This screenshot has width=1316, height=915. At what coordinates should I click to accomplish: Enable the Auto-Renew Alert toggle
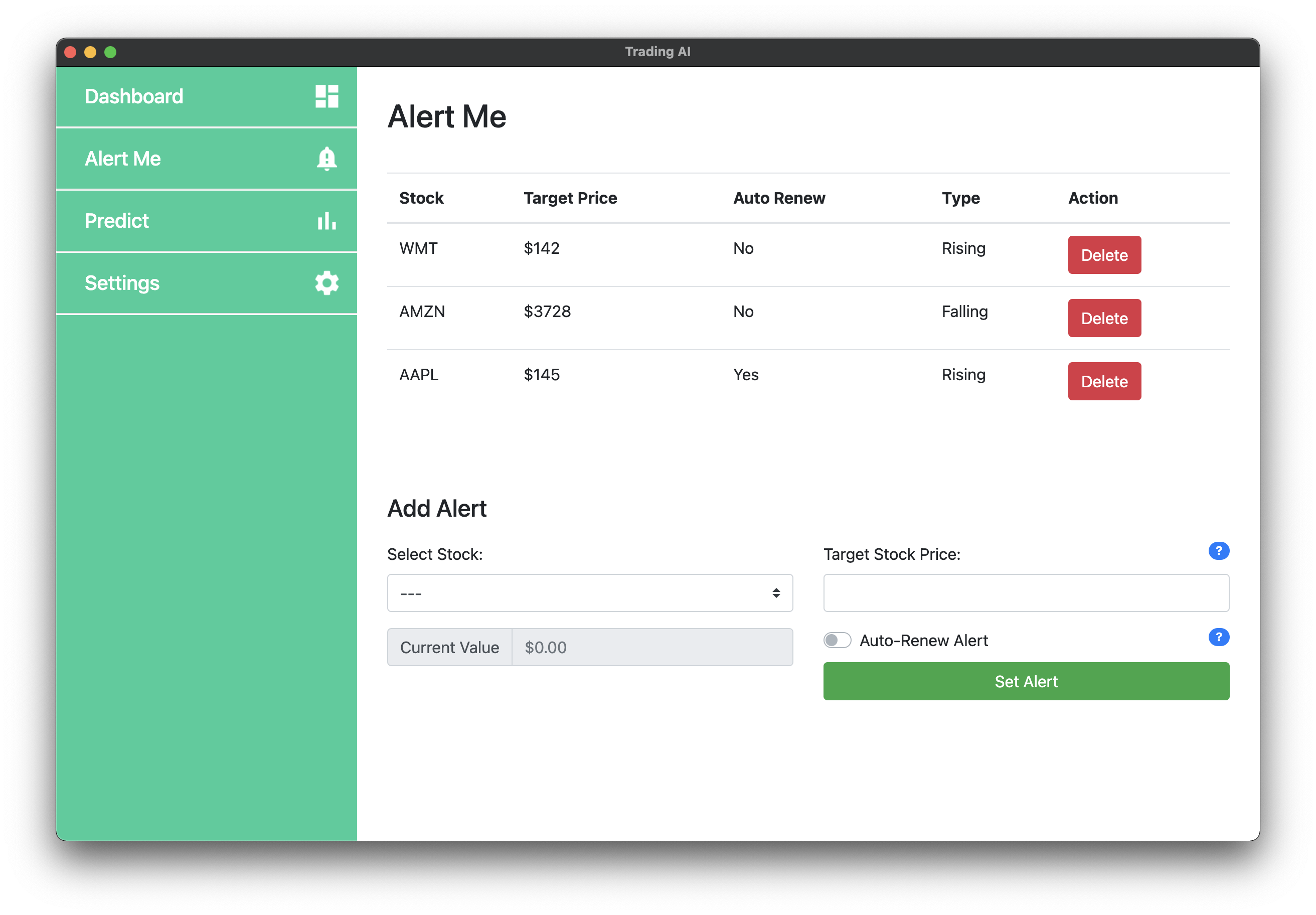[x=838, y=640]
